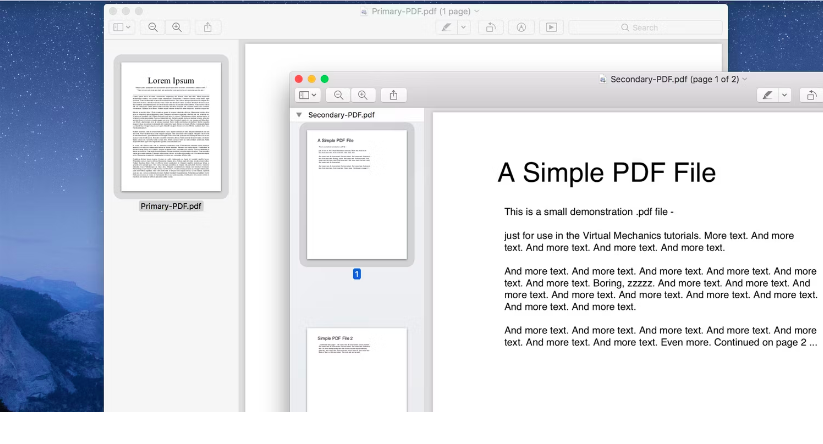Click Primary-PDF.pdf file name label
Viewport: 823px width, 444px height.
(x=171, y=206)
